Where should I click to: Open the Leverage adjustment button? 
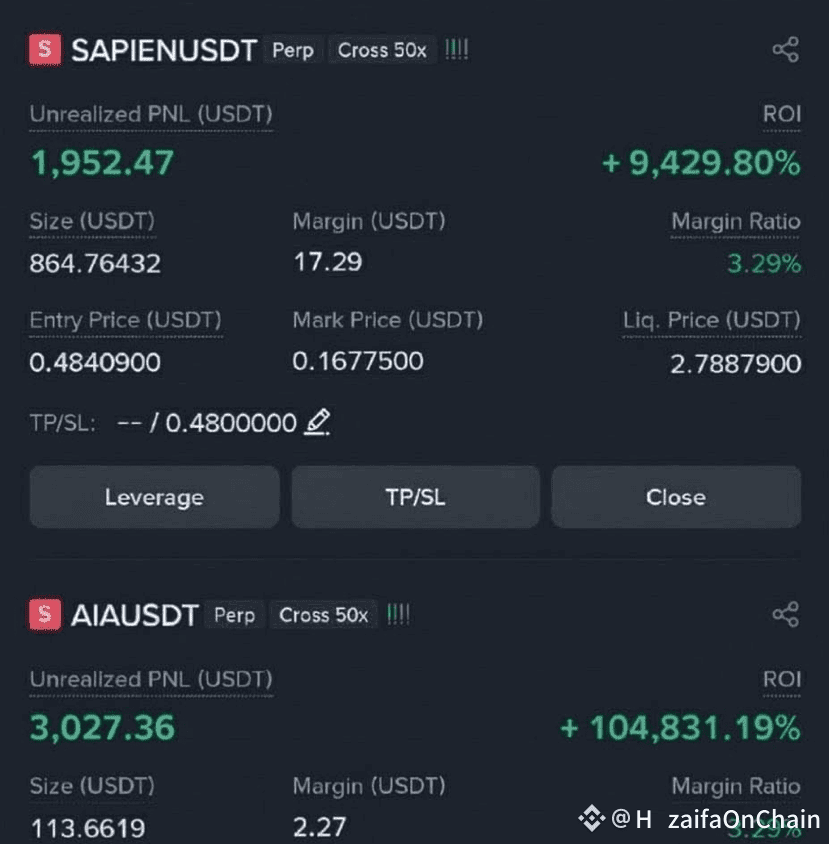[154, 497]
